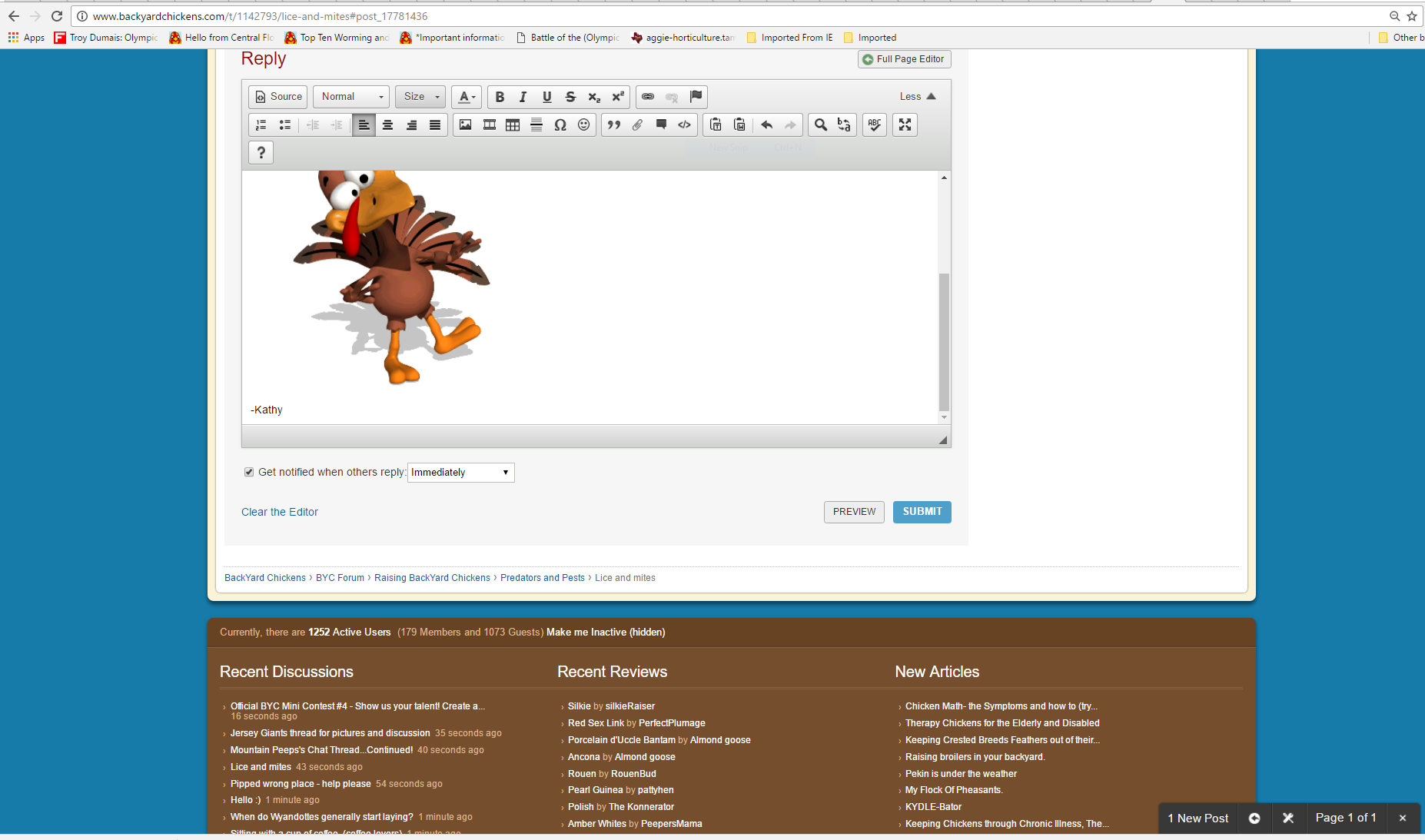Image resolution: width=1425 pixels, height=840 pixels.
Task: Maximize the editor with the fullscreen icon
Action: 905,125
